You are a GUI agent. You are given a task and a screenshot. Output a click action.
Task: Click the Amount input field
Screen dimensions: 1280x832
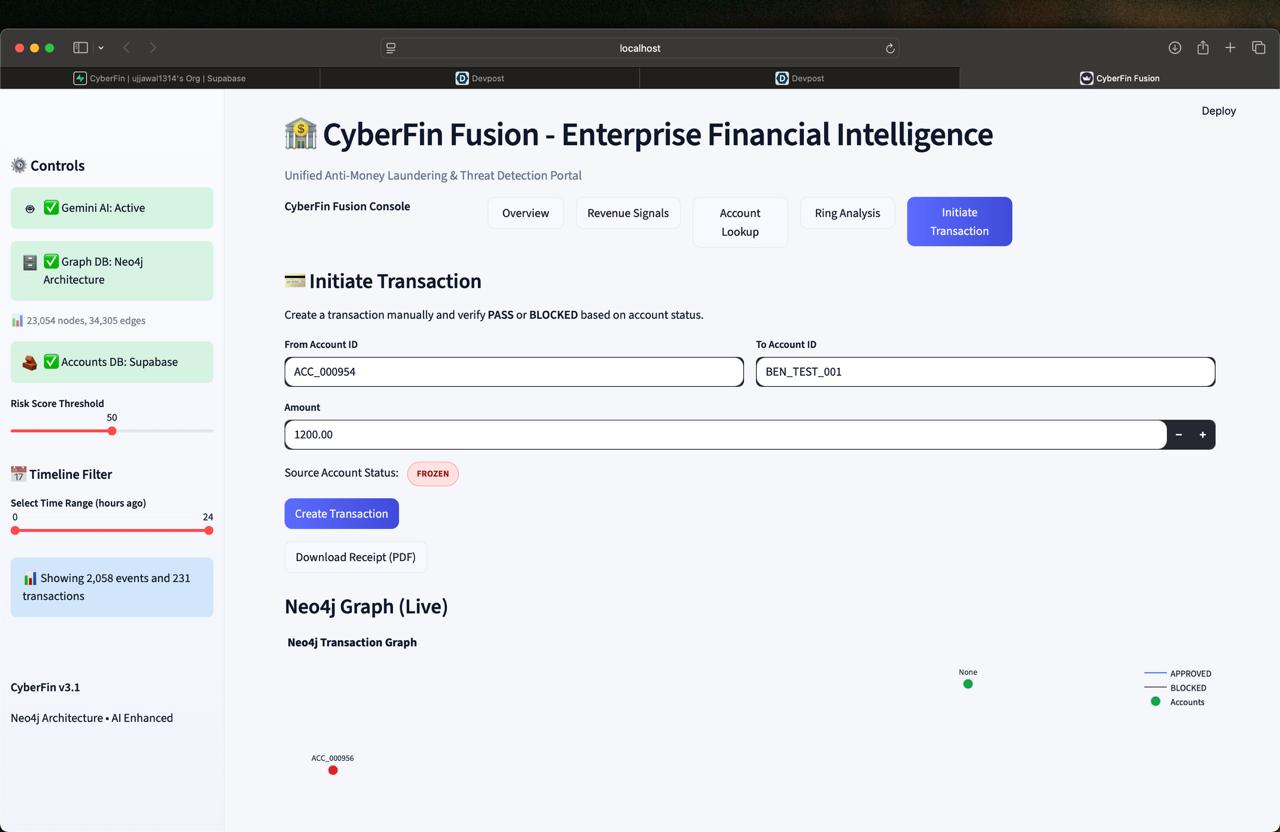[x=725, y=435]
